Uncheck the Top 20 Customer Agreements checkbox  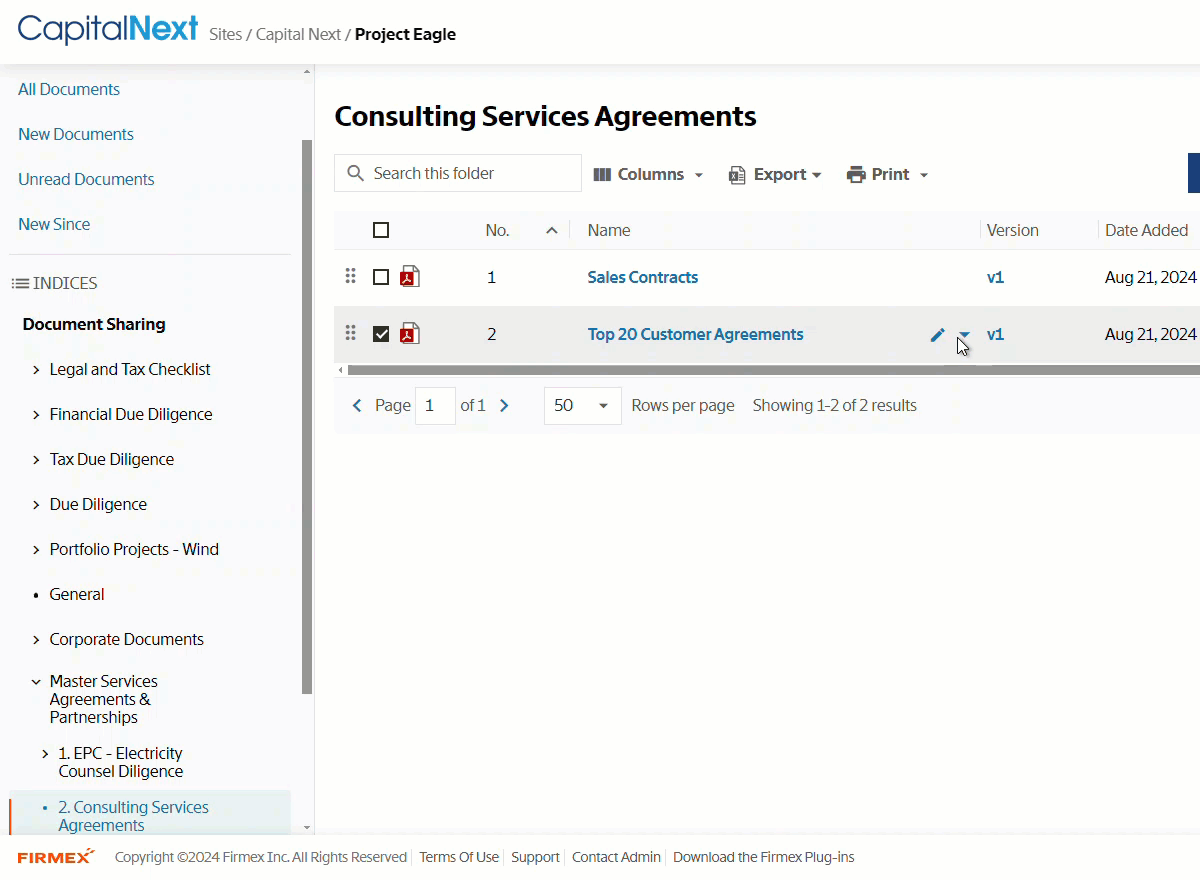pyautogui.click(x=381, y=334)
